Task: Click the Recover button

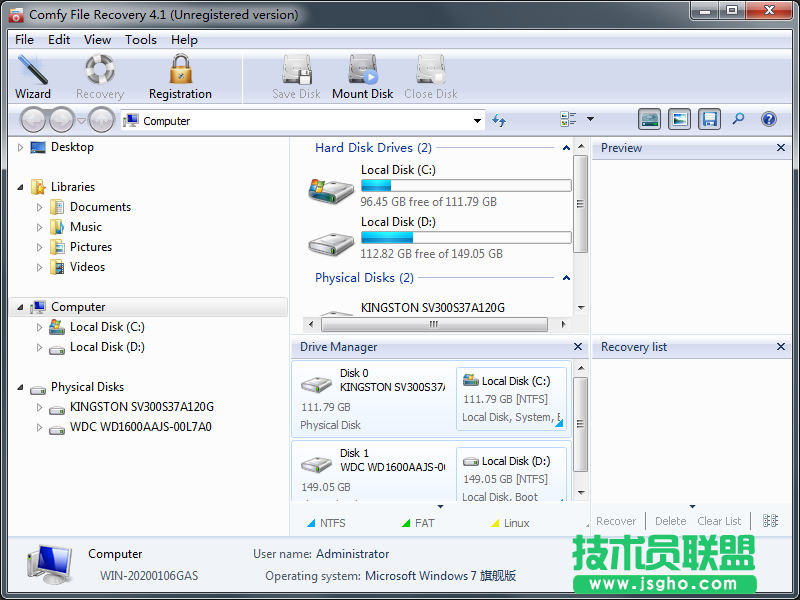Action: click(x=615, y=521)
